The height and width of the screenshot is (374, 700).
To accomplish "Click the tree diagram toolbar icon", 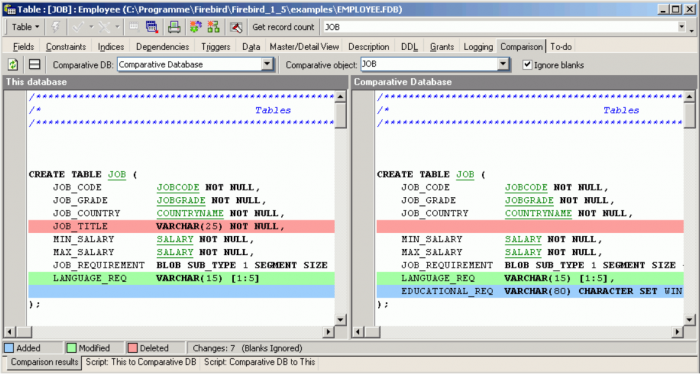I will click(213, 27).
